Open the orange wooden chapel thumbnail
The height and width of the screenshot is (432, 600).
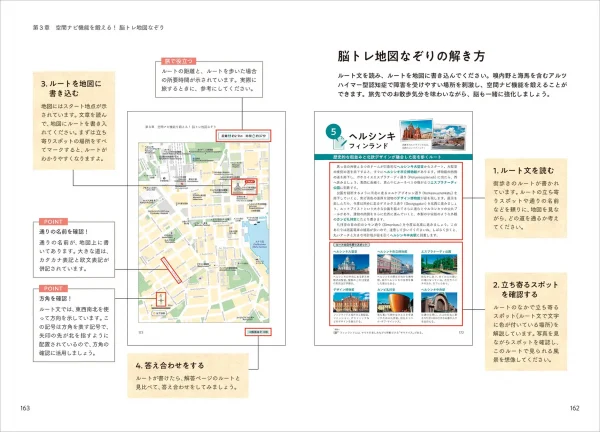(395, 303)
